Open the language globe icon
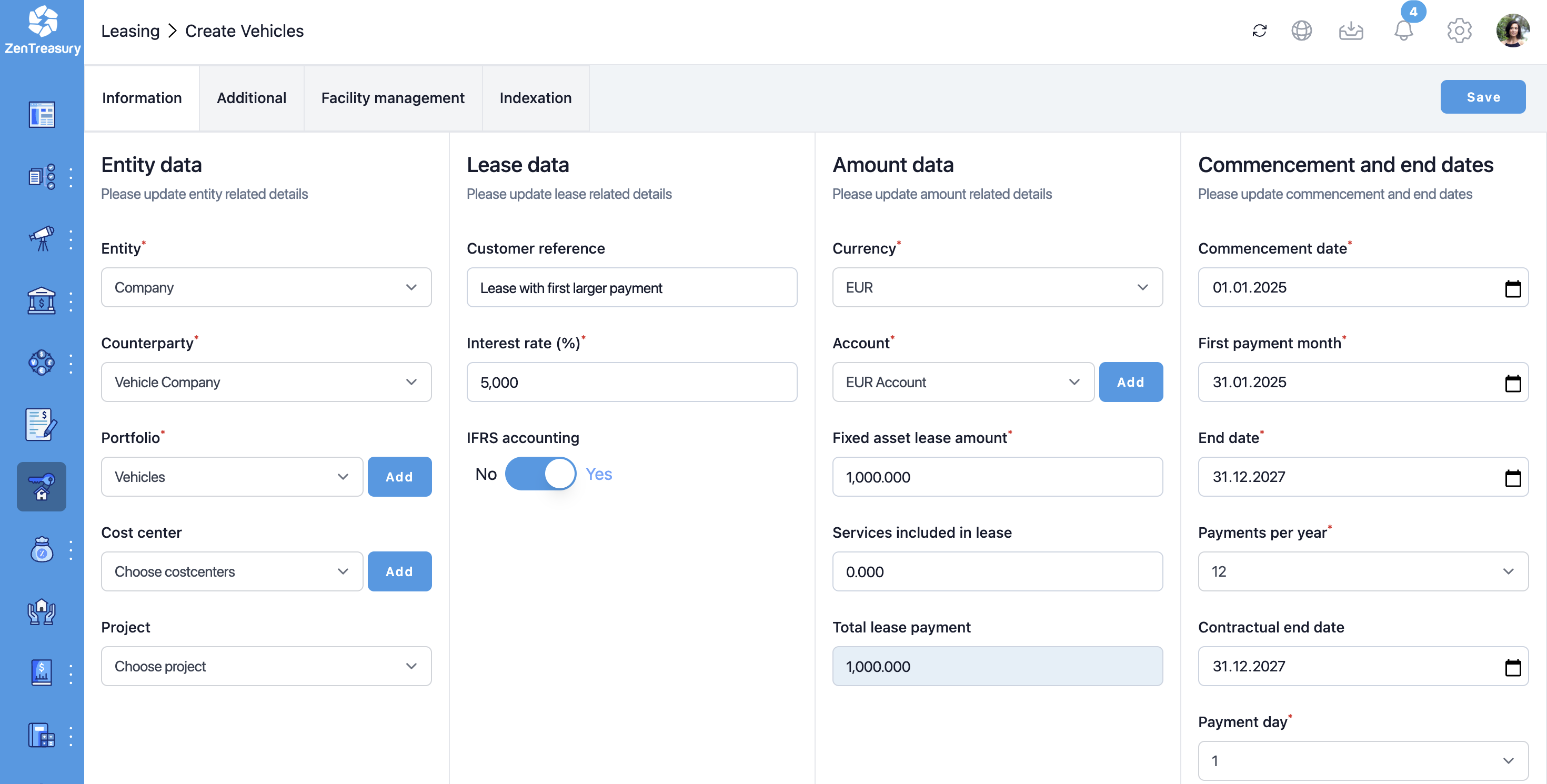 (1301, 31)
